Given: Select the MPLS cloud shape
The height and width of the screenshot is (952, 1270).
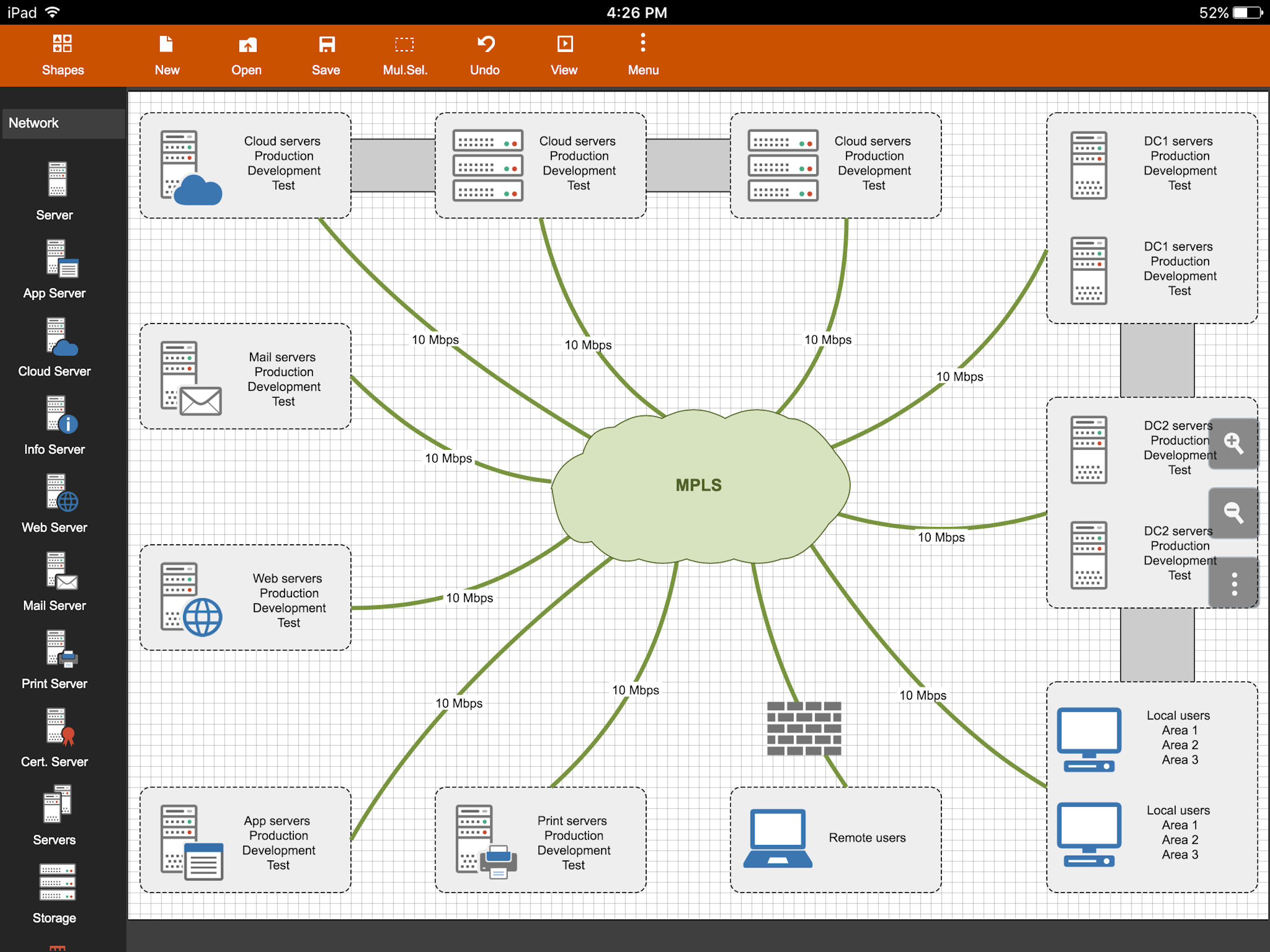Looking at the screenshot, I should coord(699,486).
